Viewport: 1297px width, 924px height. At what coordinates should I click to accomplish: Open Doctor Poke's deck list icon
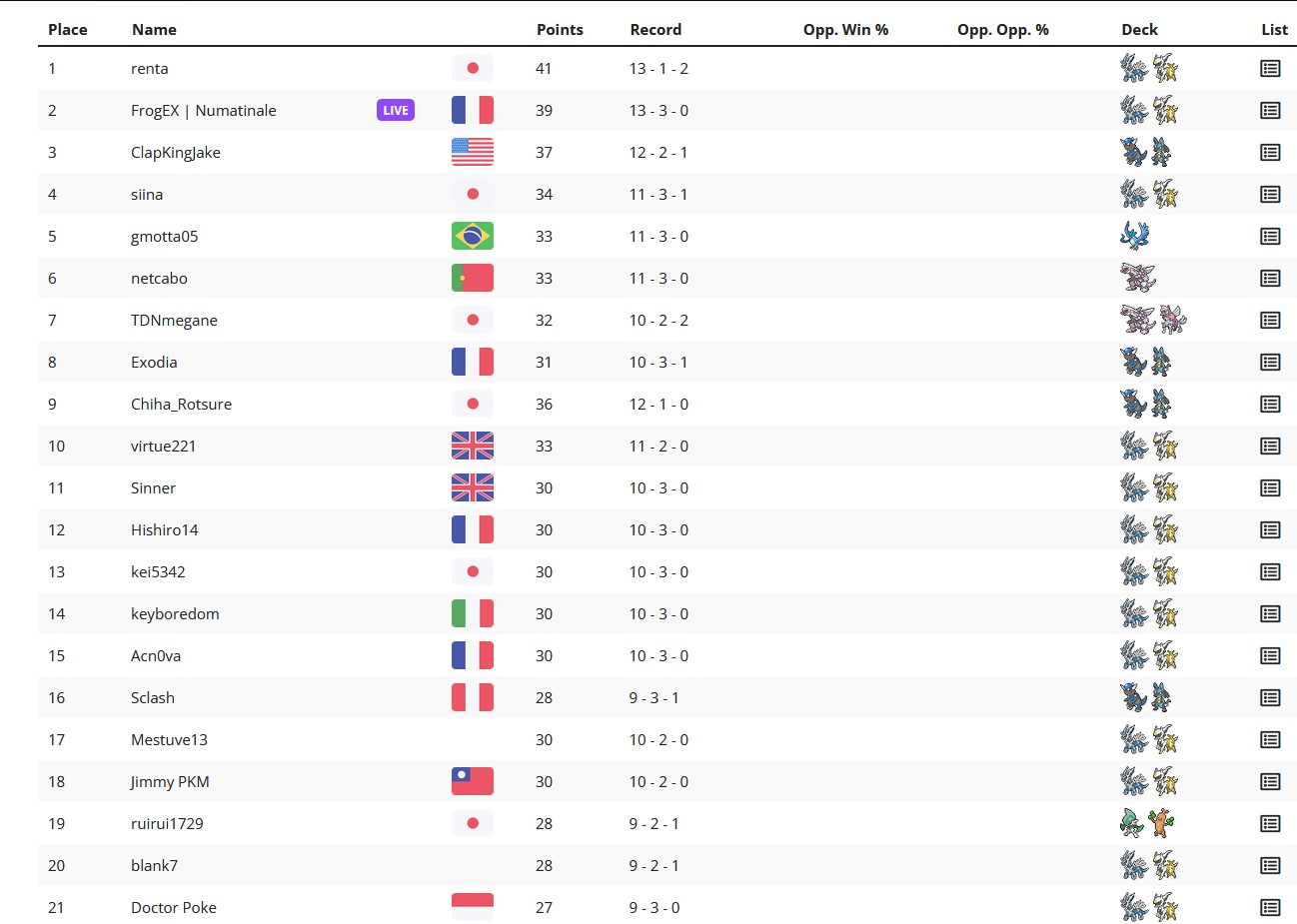(1270, 907)
